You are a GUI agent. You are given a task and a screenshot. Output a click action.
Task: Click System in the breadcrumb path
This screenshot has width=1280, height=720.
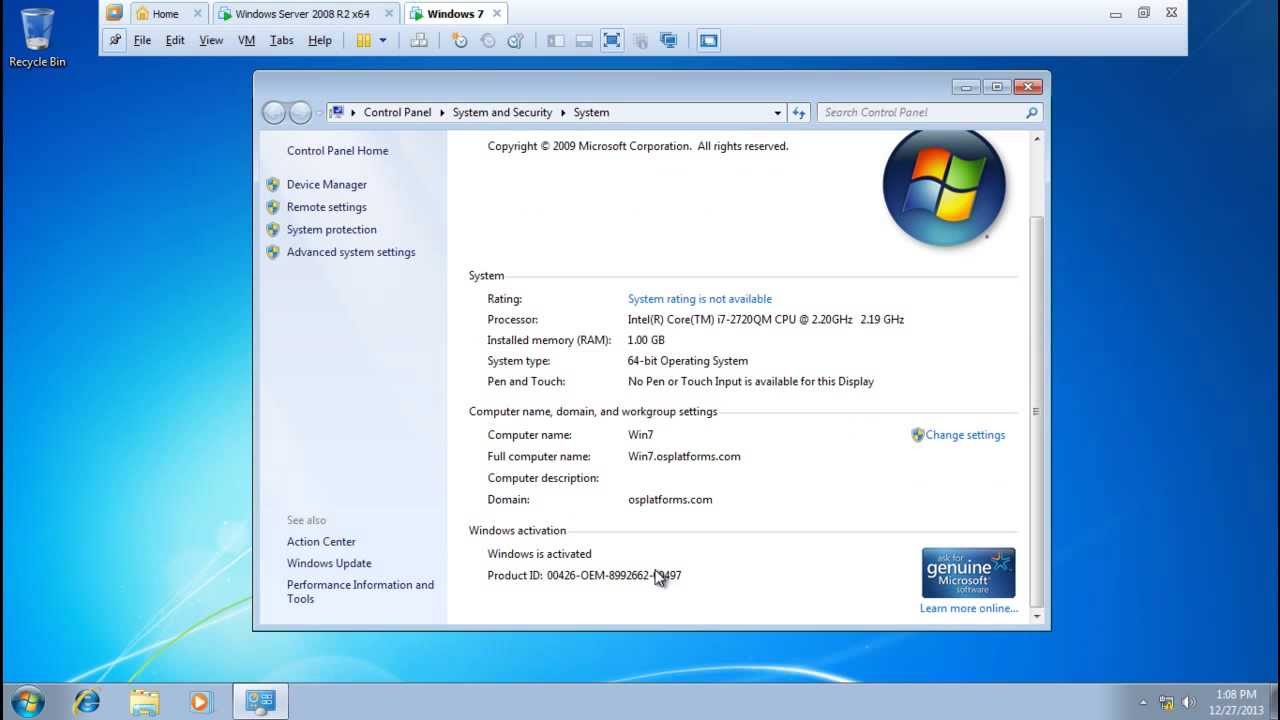(591, 112)
